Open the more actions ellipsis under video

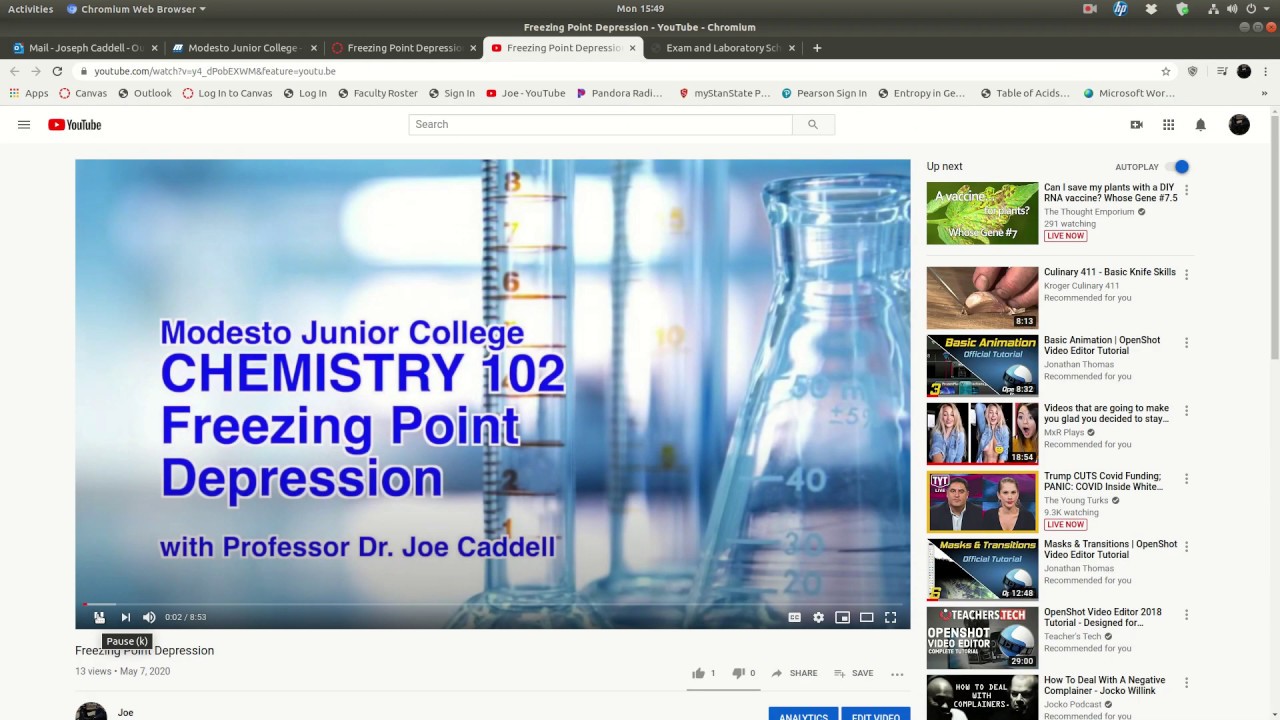coord(897,674)
